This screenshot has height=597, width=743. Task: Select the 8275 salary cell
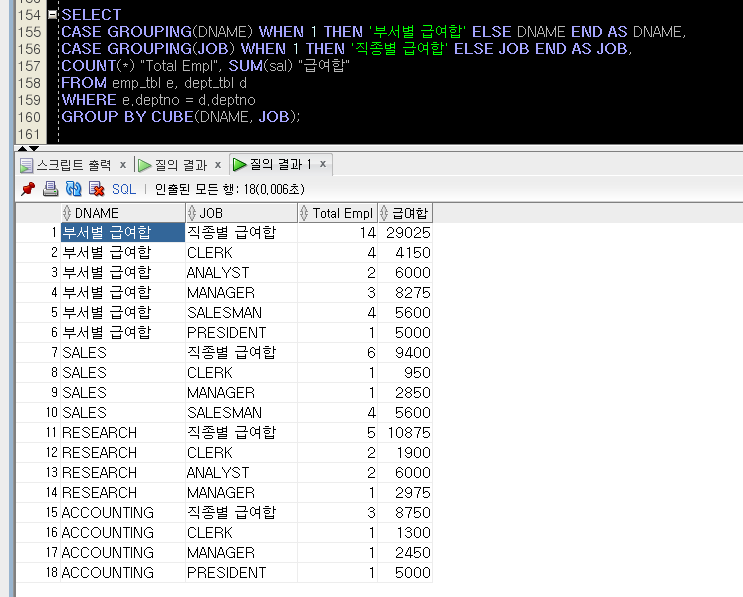coord(406,293)
